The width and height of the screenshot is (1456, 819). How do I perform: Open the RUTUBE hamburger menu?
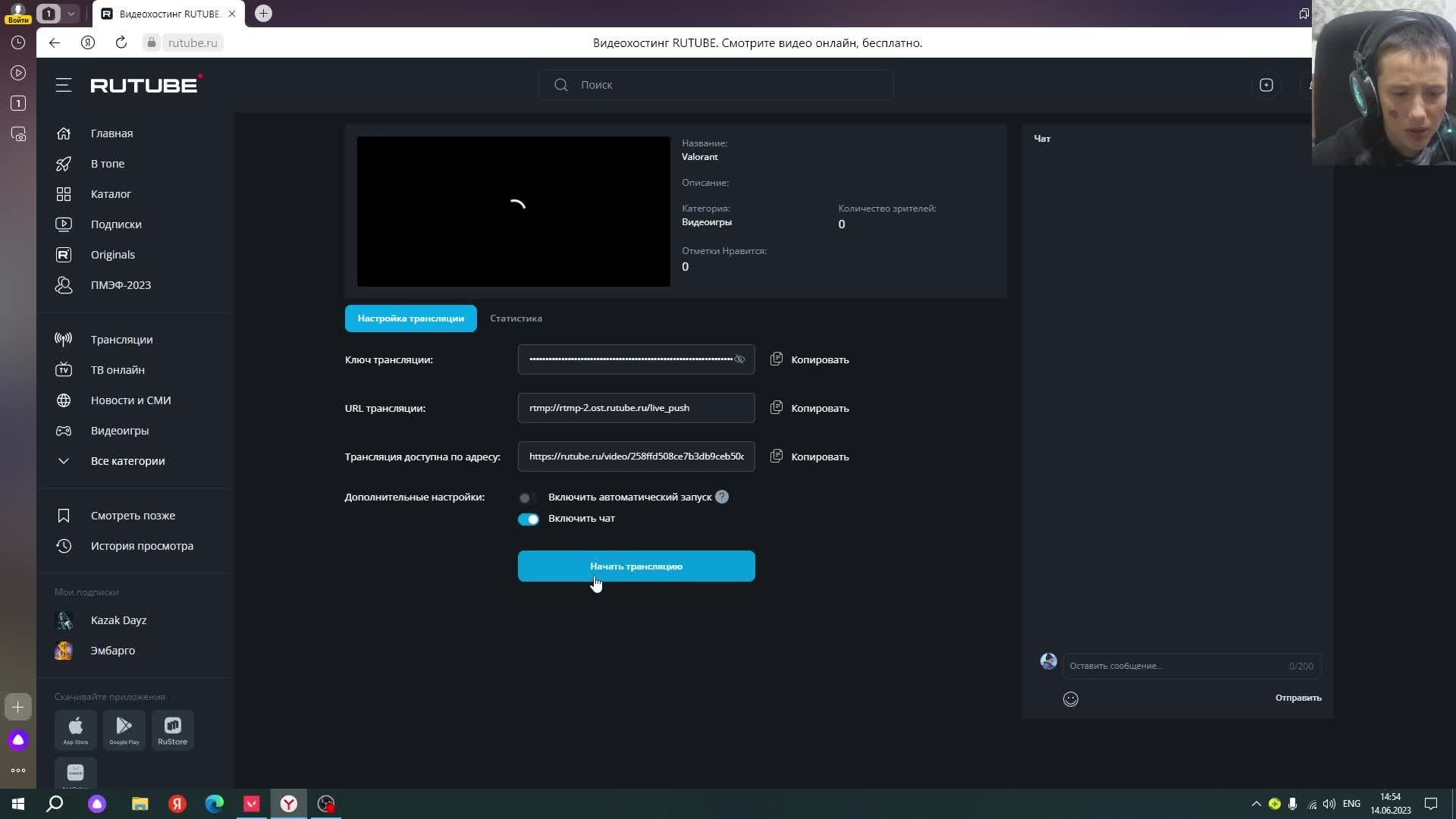pyautogui.click(x=63, y=85)
